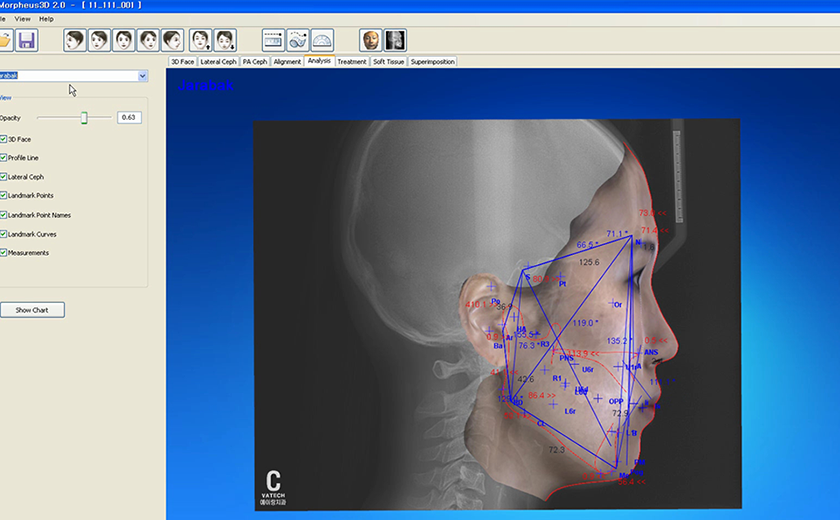Switch to the Superimposition tab

[x=433, y=62]
